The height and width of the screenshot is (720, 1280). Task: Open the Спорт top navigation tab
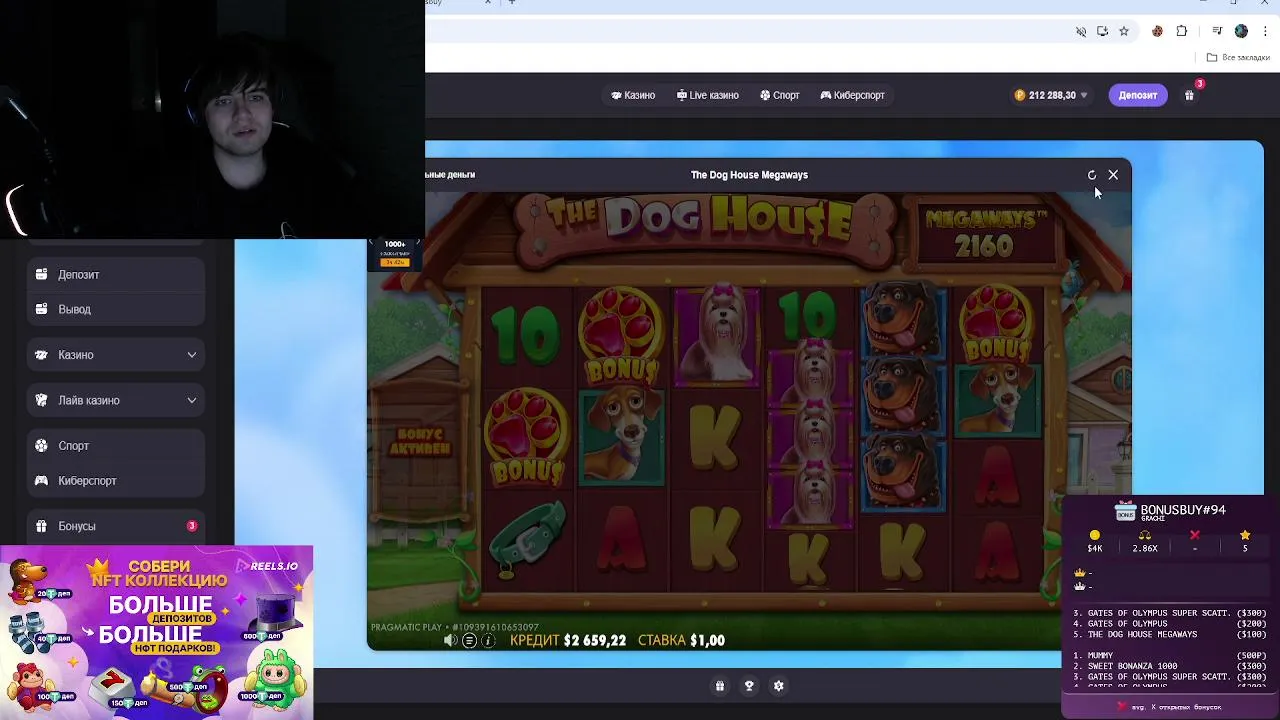pyautogui.click(x=779, y=95)
